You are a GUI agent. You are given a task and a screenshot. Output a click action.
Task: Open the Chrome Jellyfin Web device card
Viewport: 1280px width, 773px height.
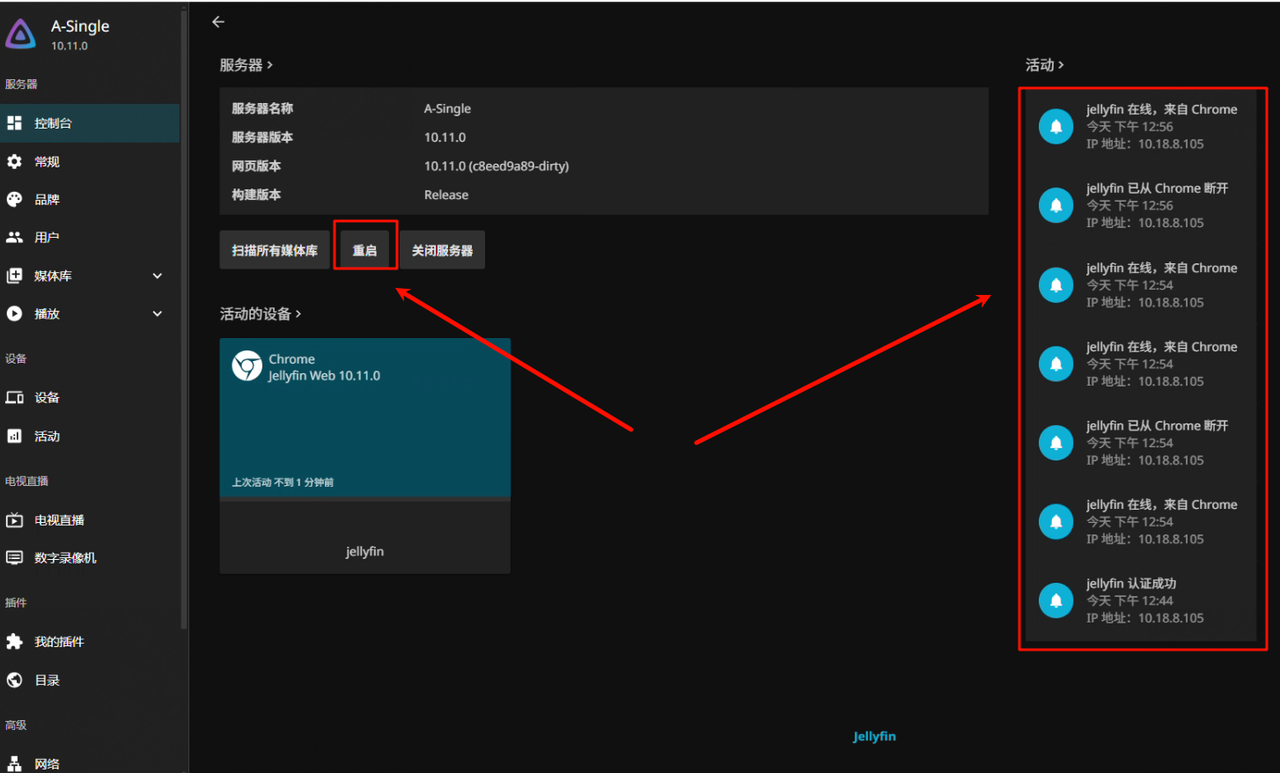click(365, 418)
